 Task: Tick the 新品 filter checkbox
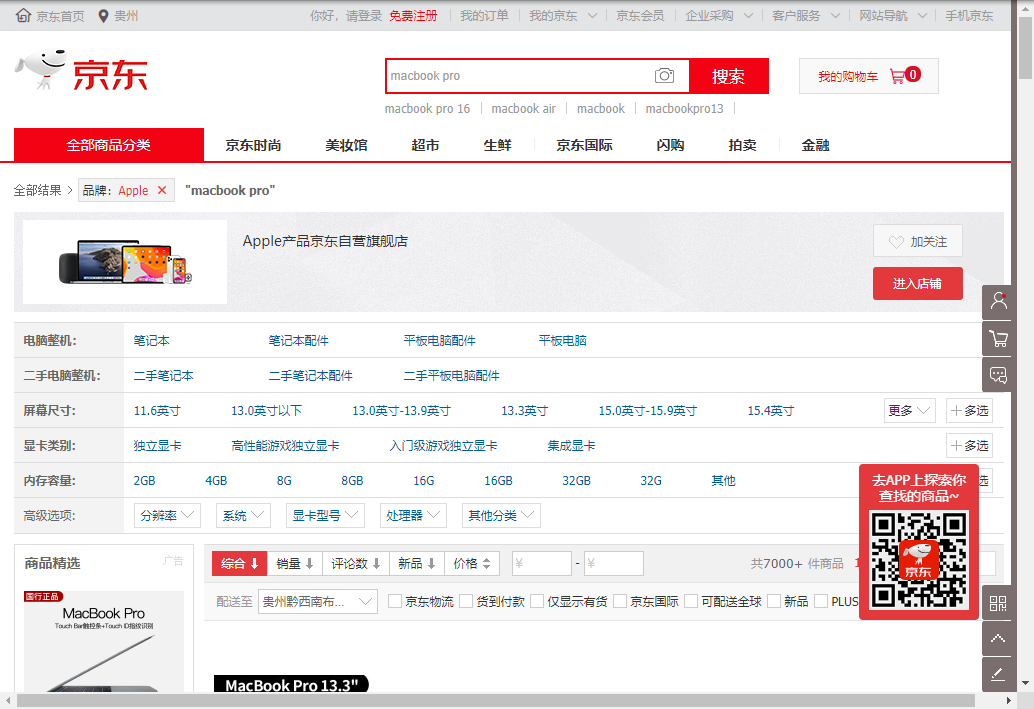click(x=774, y=601)
